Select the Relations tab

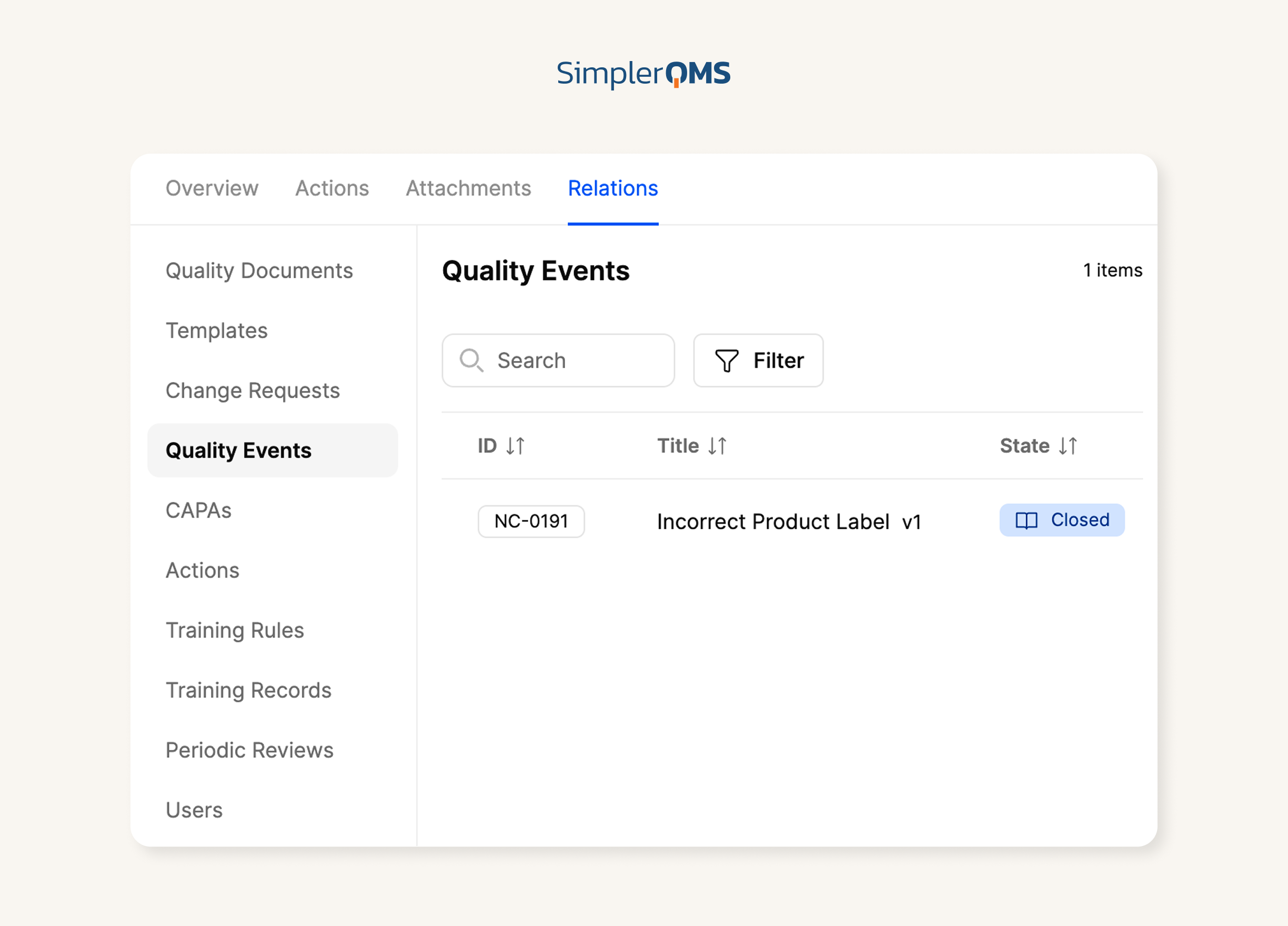613,188
